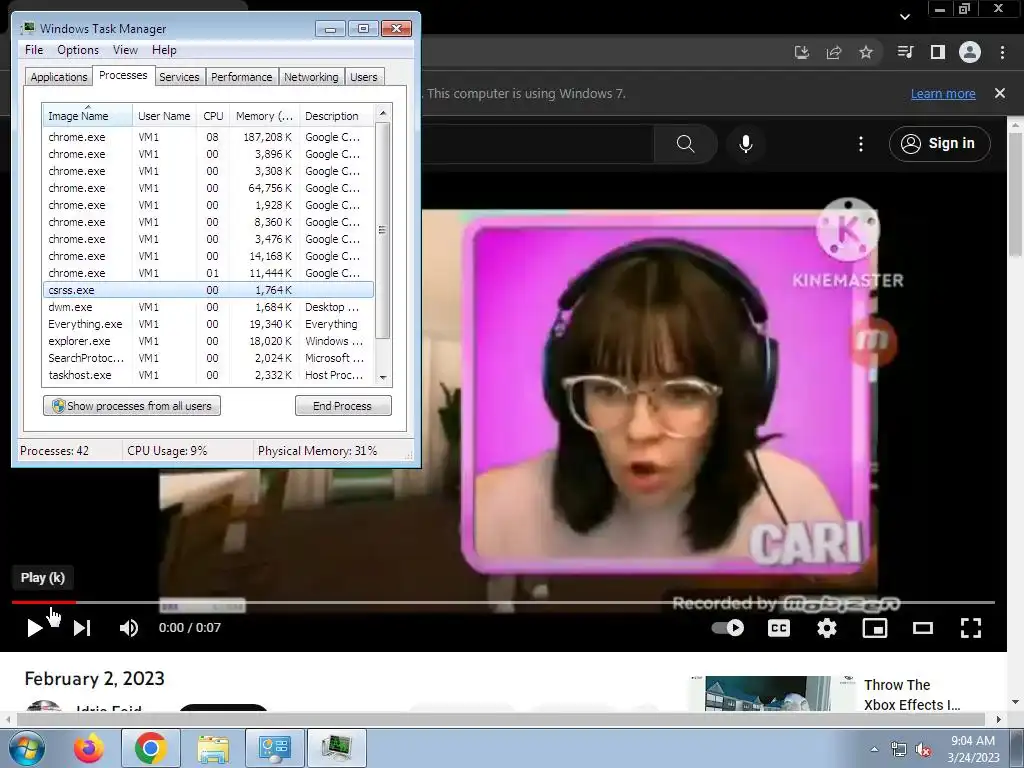Open Chrome profile avatar
The width and height of the screenshot is (1024, 768).
tap(970, 52)
